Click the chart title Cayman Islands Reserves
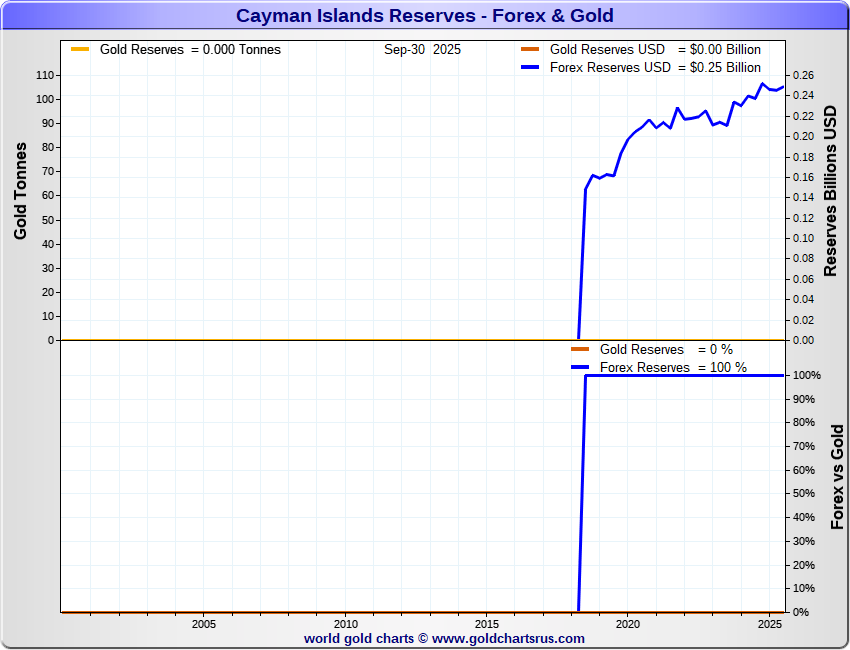Screen dimensions: 850x650 [424, 16]
